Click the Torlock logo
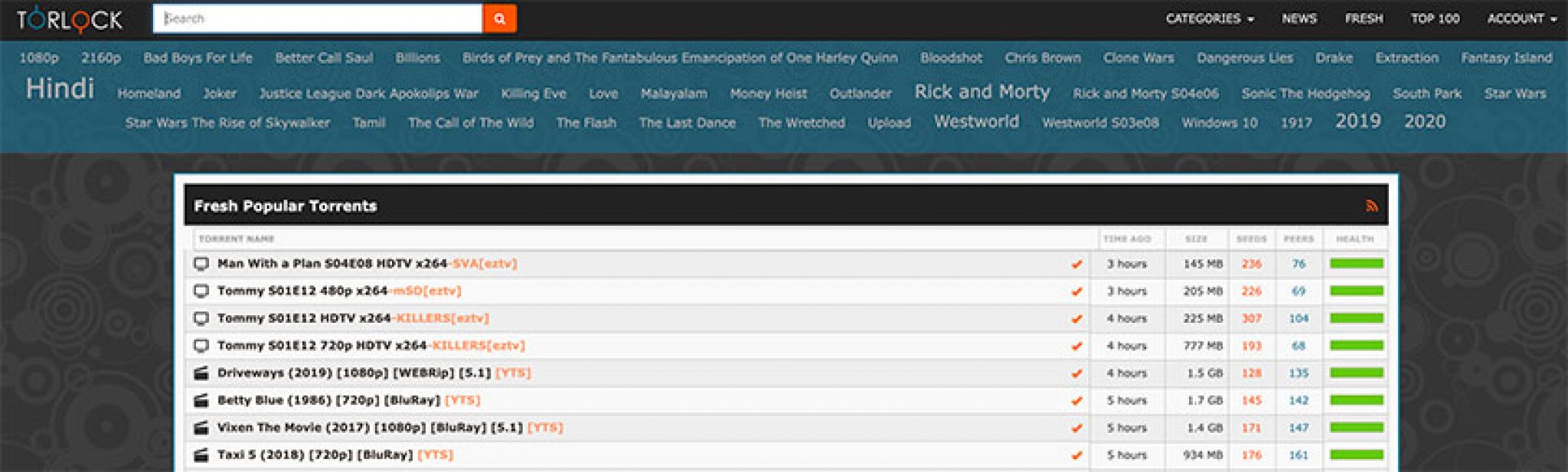This screenshot has height=472, width=1568. [70, 19]
